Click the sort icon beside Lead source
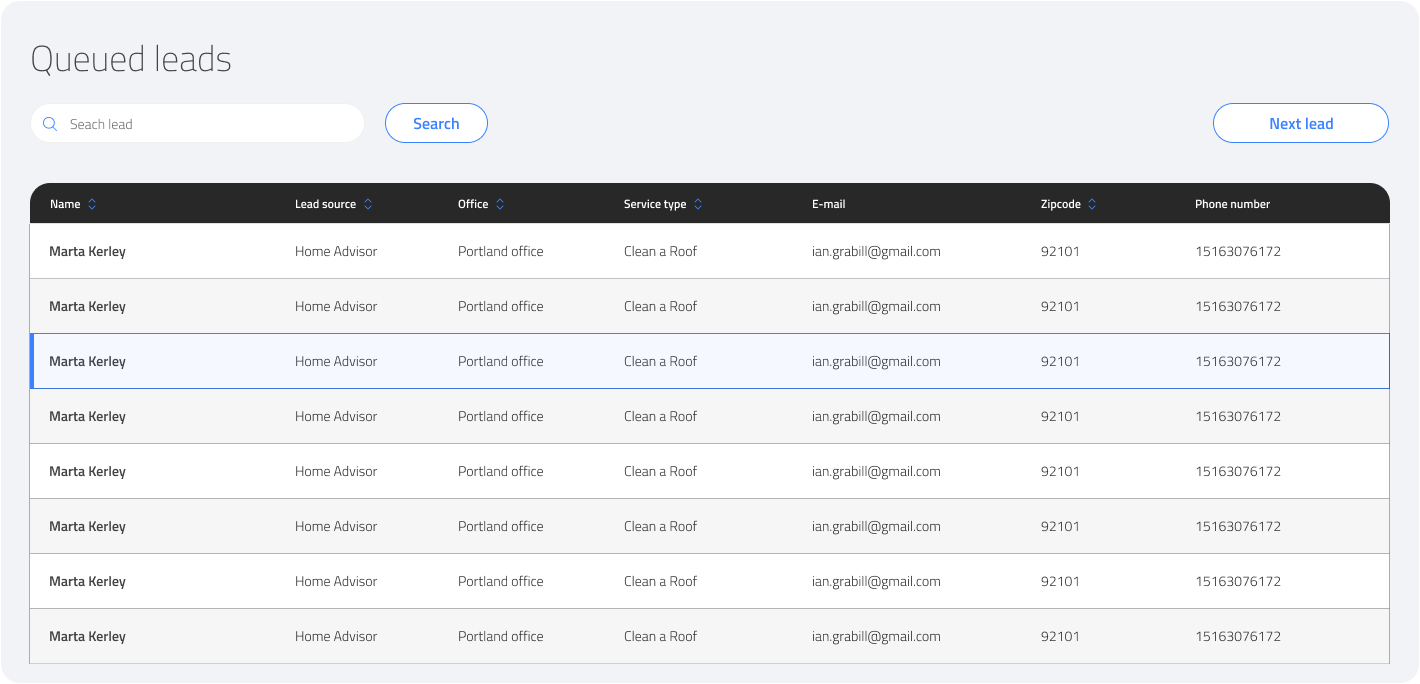 pos(368,203)
